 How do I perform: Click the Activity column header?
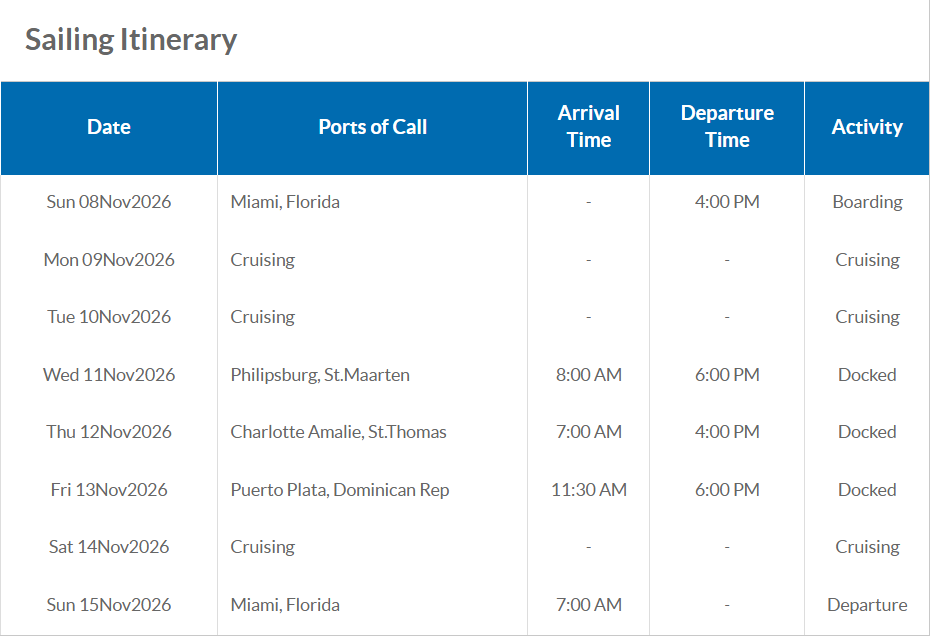point(867,127)
